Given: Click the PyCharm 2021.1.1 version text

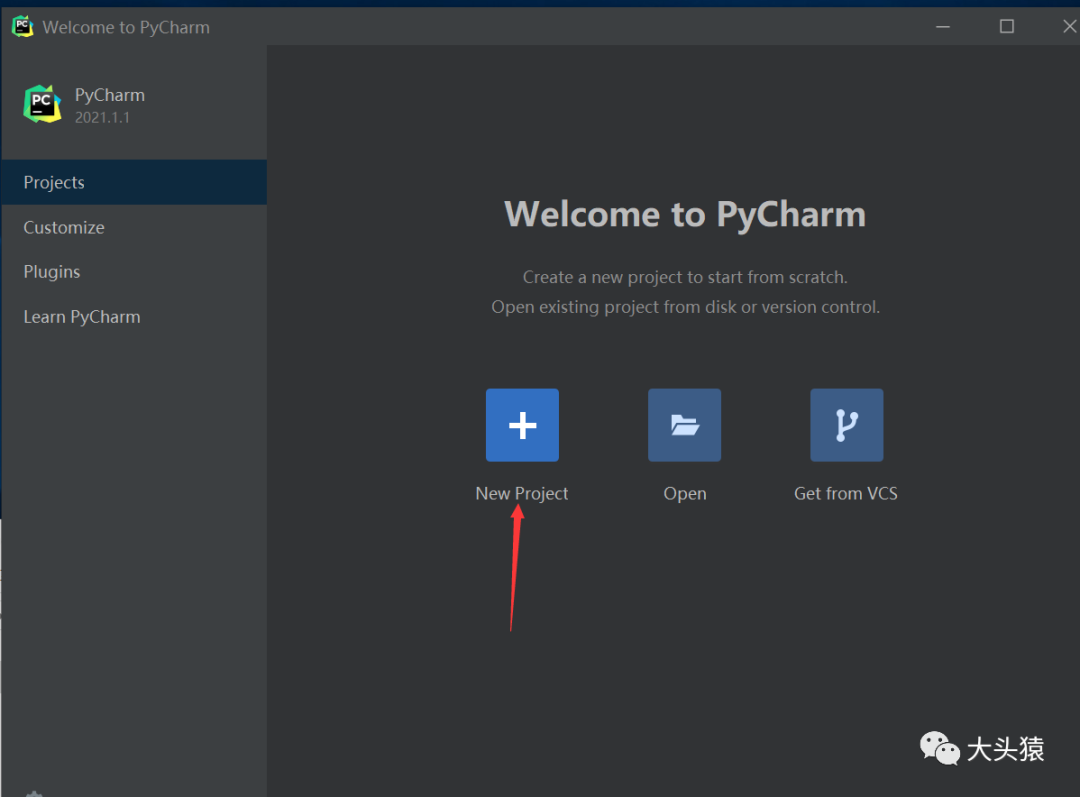Looking at the screenshot, I should [102, 118].
